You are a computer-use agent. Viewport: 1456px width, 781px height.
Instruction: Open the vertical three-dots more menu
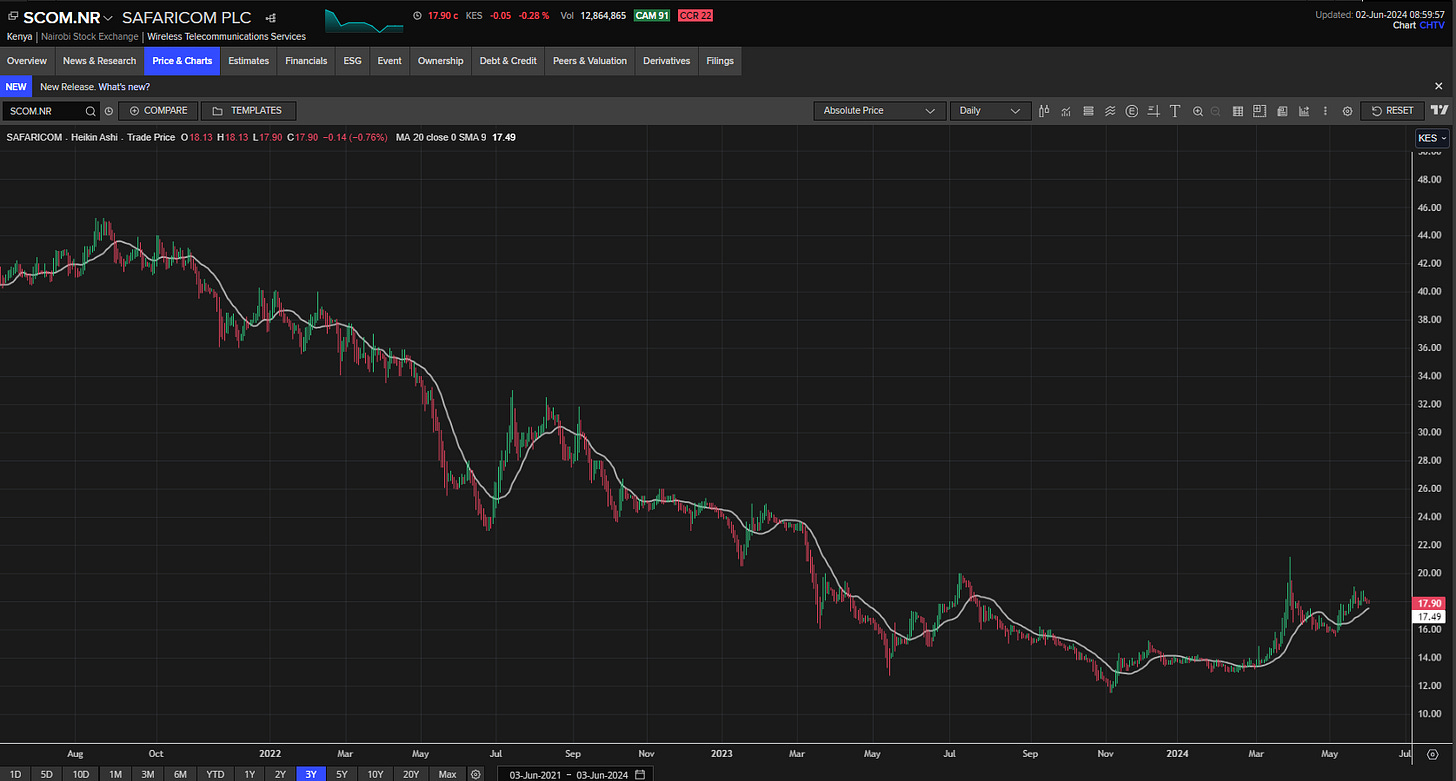pyautogui.click(x=1326, y=111)
